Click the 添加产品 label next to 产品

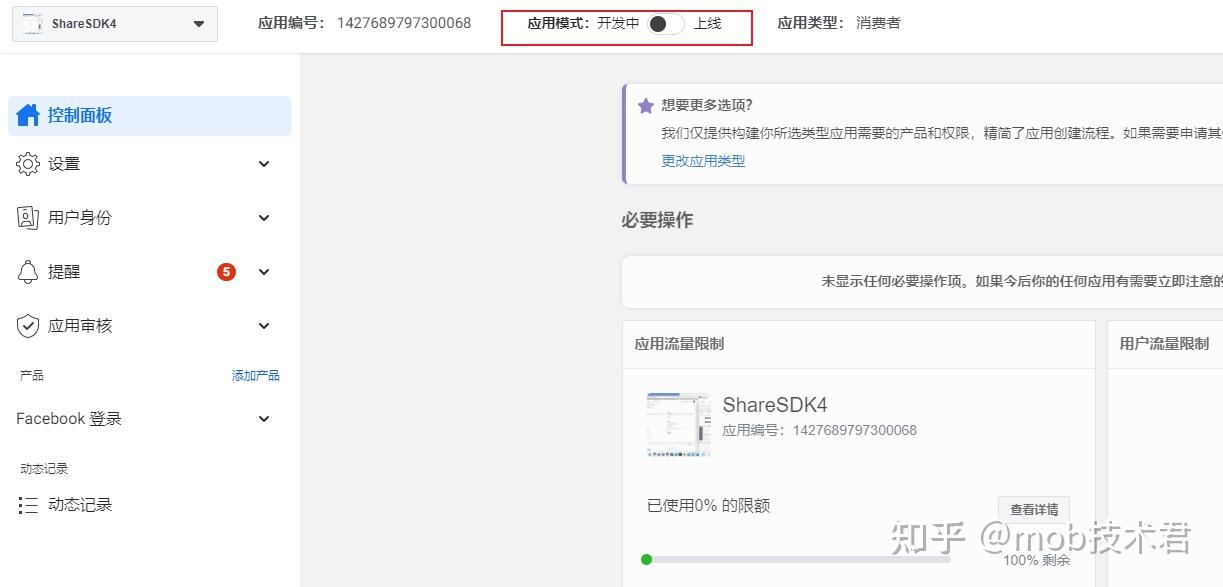click(x=256, y=375)
